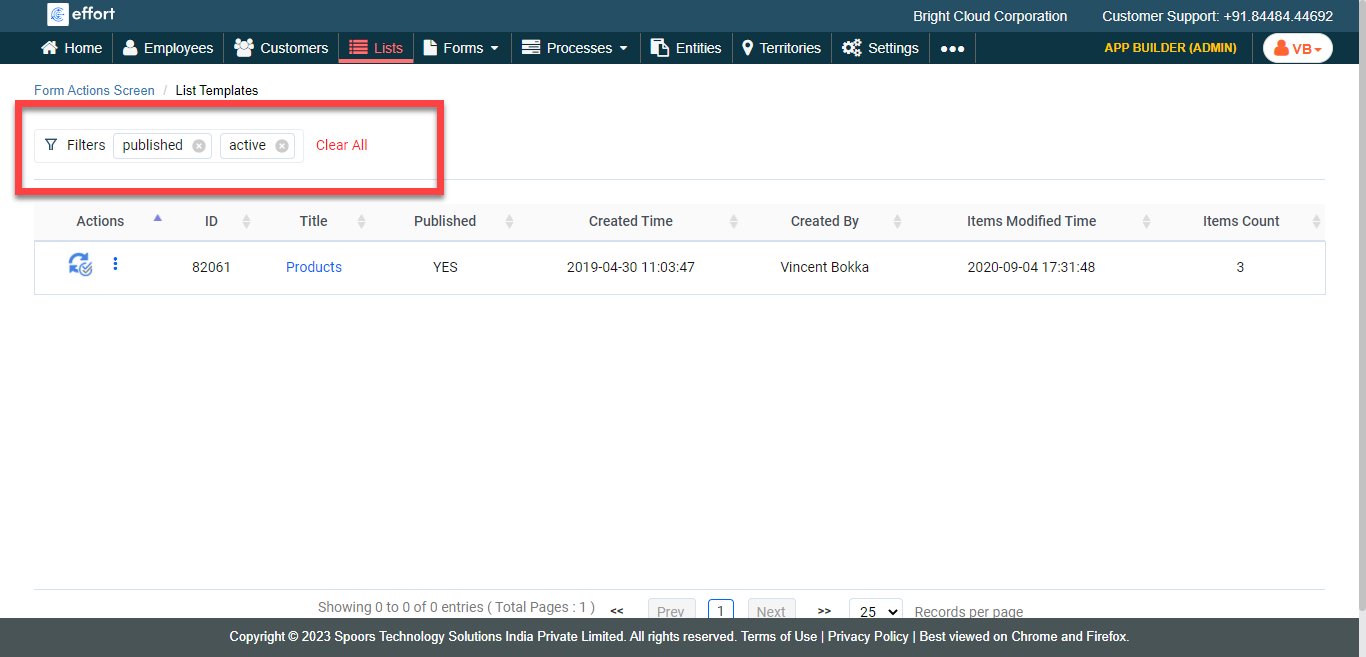The image size is (1366, 657).
Task: Sort table by the ID column
Action: coord(211,221)
